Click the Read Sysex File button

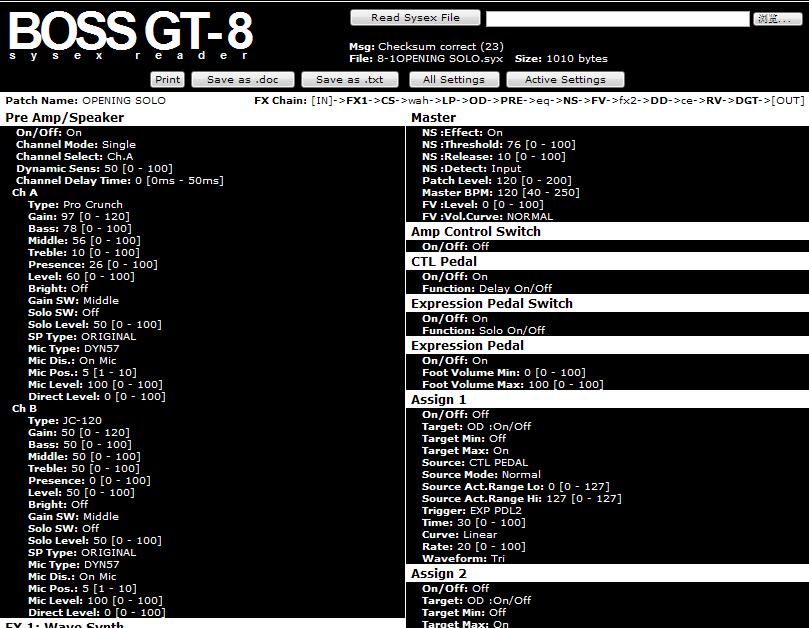[x=415, y=18]
